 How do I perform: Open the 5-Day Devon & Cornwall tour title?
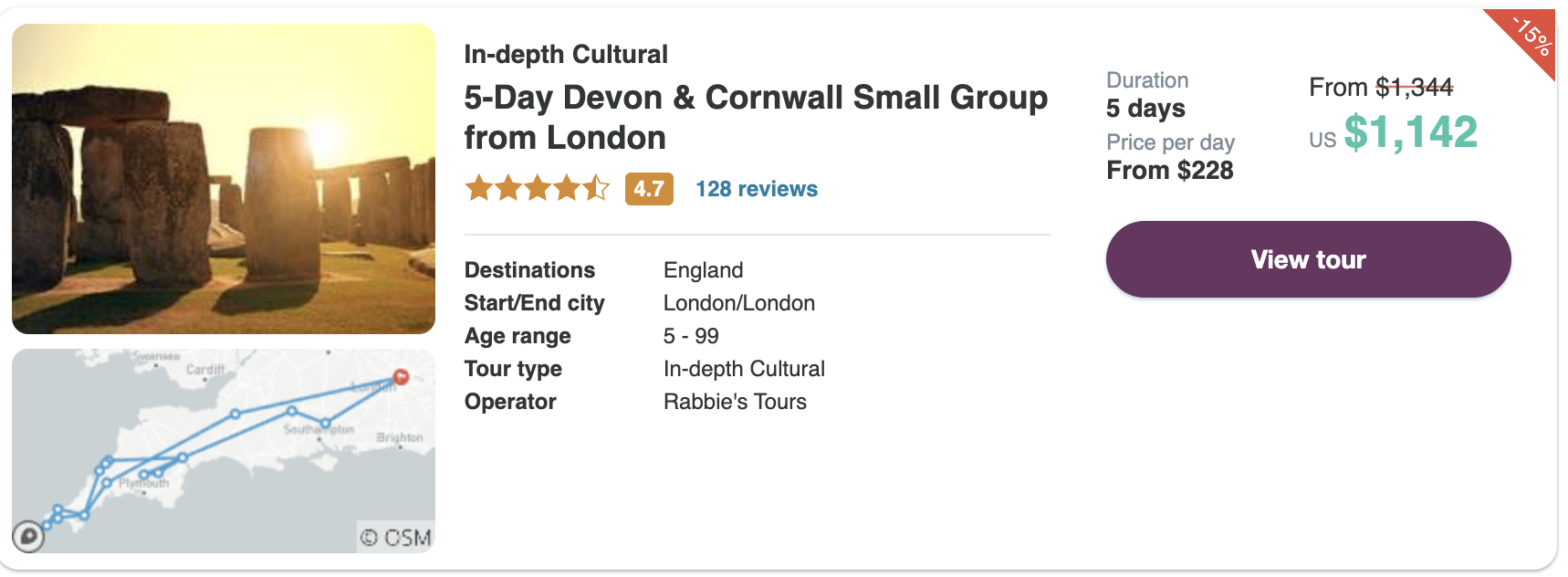coord(756,117)
